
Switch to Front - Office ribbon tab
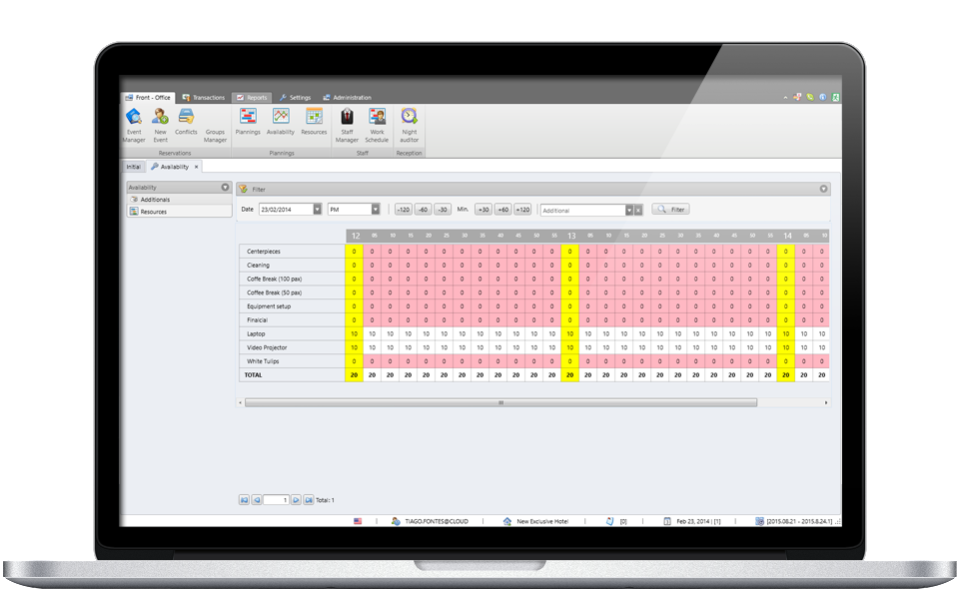pyautogui.click(x=148, y=97)
